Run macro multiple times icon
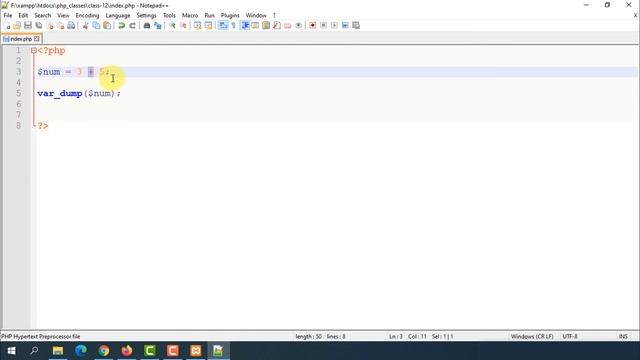This screenshot has width=640, height=360. pyautogui.click(x=345, y=25)
